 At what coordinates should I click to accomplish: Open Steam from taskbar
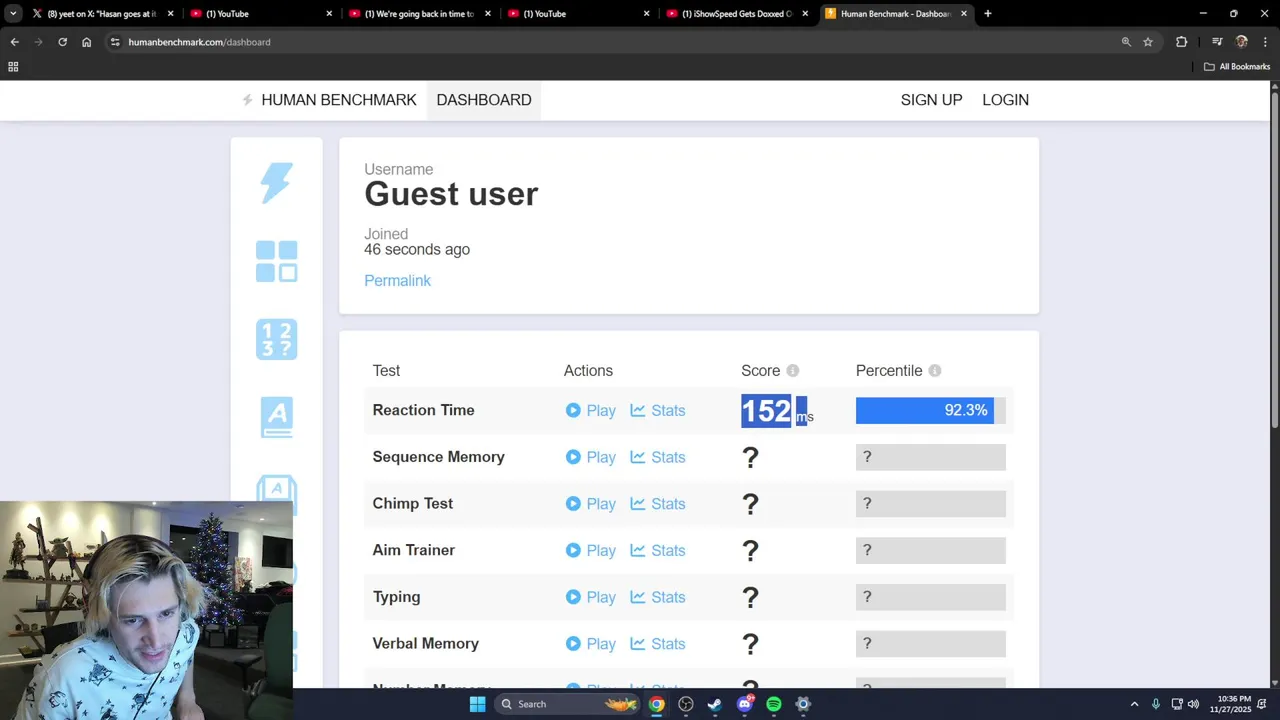715,704
